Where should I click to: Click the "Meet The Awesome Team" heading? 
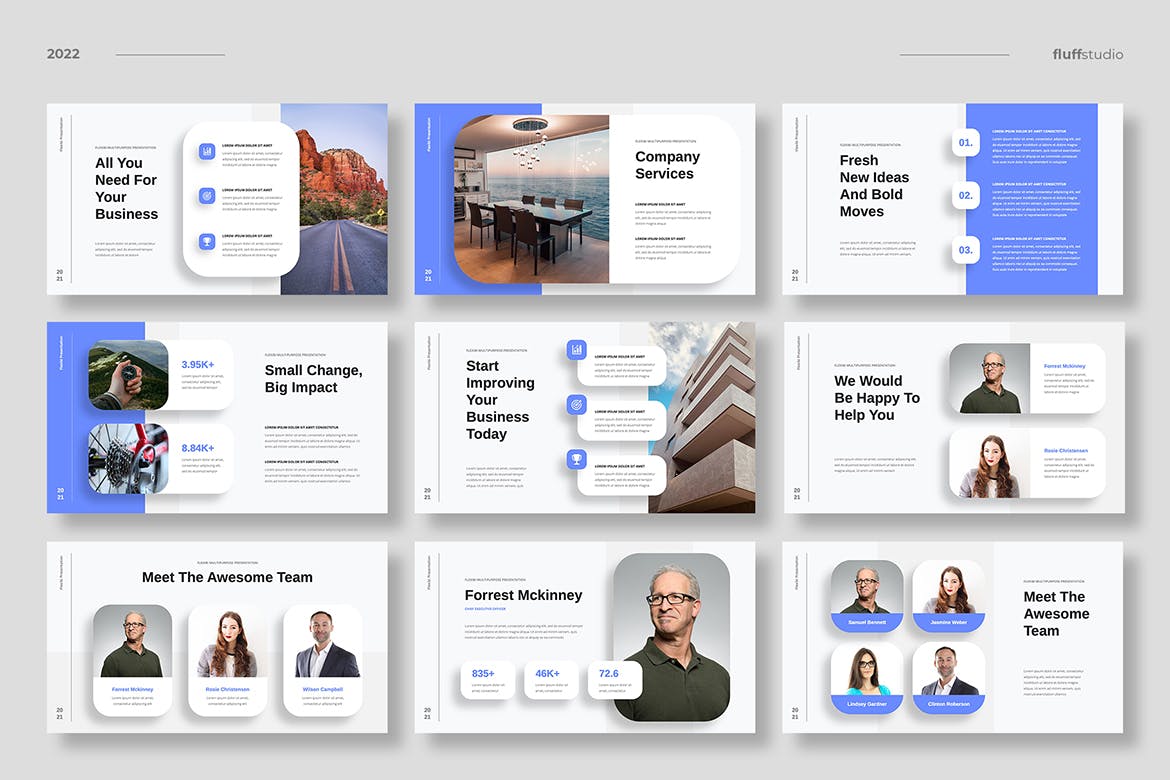point(228,577)
